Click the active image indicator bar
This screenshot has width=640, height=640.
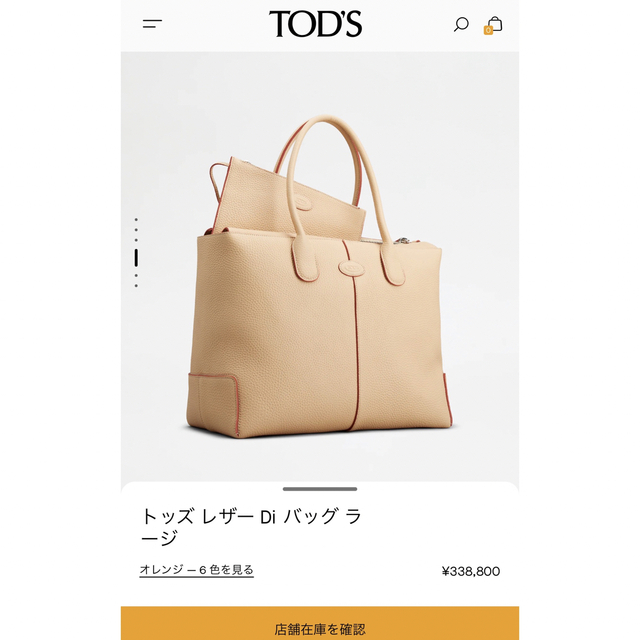pos(136,258)
